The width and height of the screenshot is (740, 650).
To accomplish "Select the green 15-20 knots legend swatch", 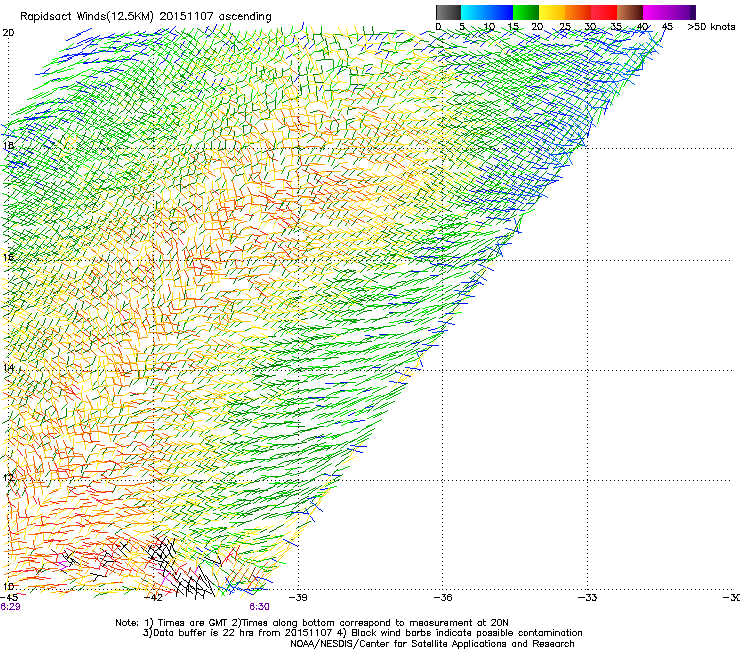I will [x=526, y=12].
